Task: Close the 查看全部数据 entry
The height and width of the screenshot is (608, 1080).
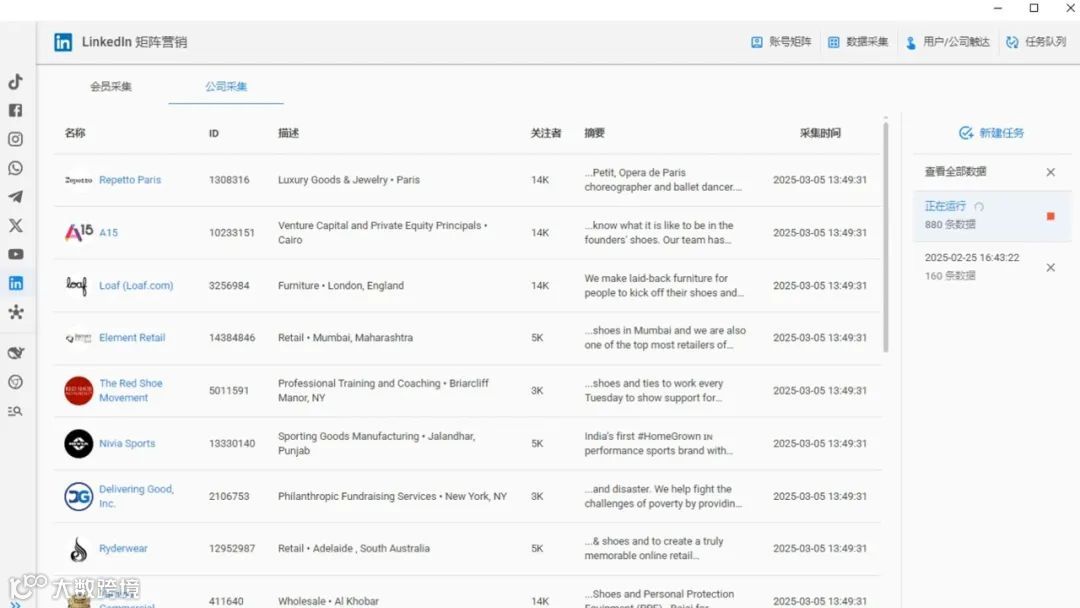Action: coord(1050,172)
